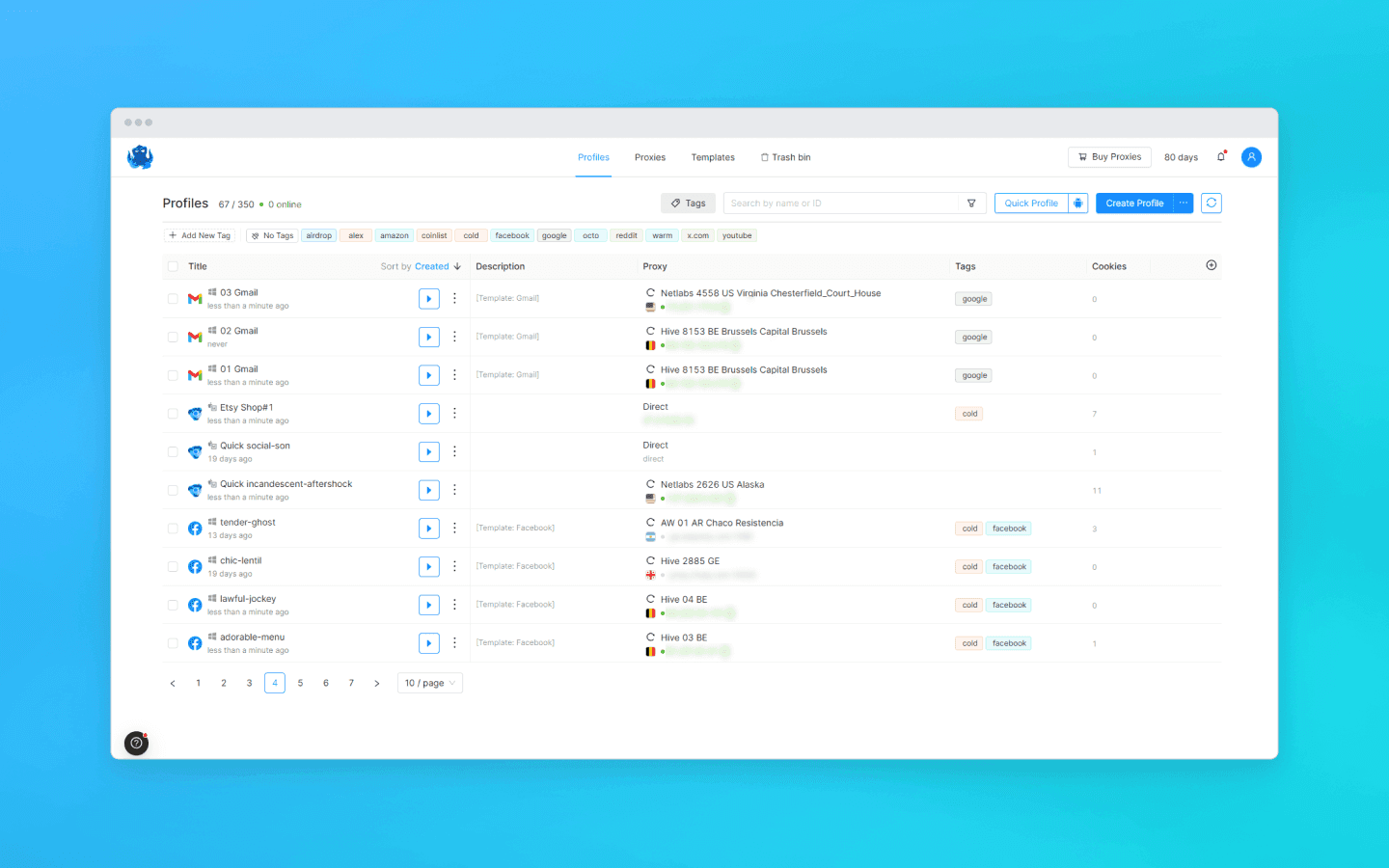1389x868 pixels.
Task: Check the 03 Gmail row checkbox
Action: coord(173,299)
